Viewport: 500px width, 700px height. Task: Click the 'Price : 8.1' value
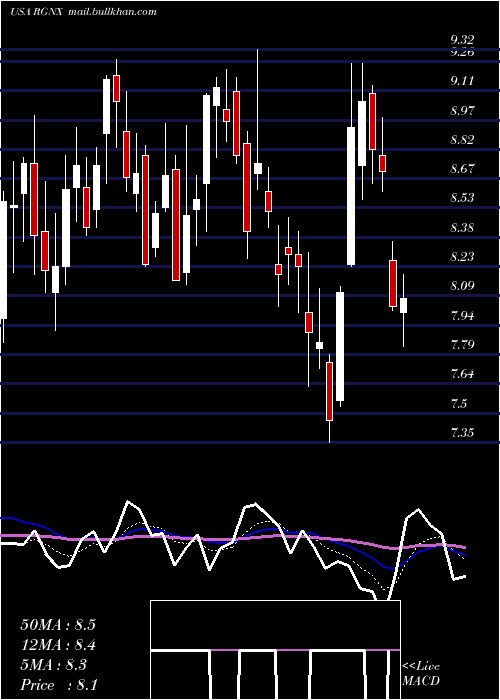pyautogui.click(x=59, y=685)
